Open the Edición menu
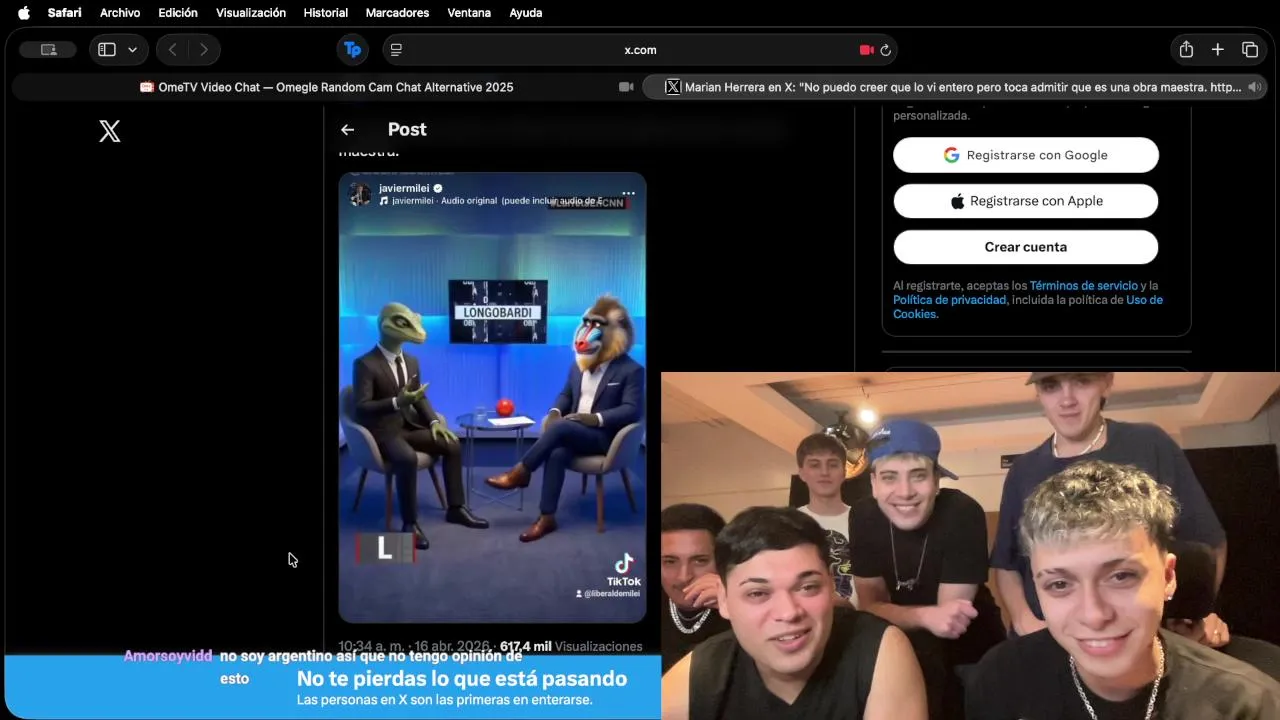The width and height of the screenshot is (1280, 720). pos(178,13)
